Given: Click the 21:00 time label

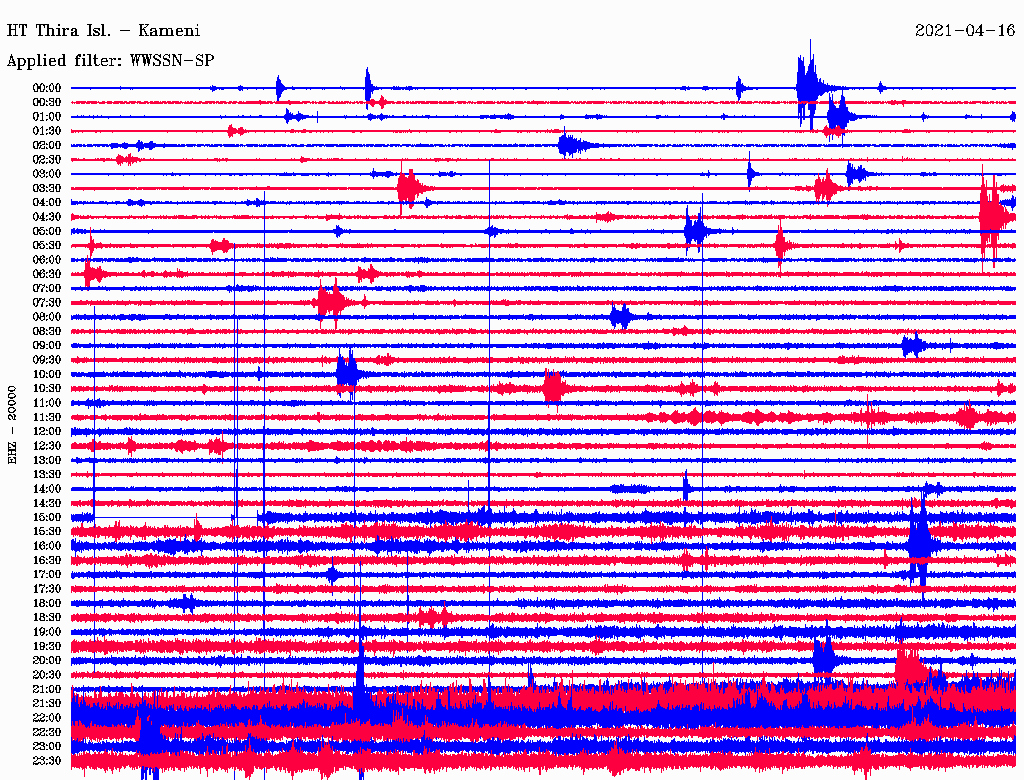Looking at the screenshot, I should point(47,690).
